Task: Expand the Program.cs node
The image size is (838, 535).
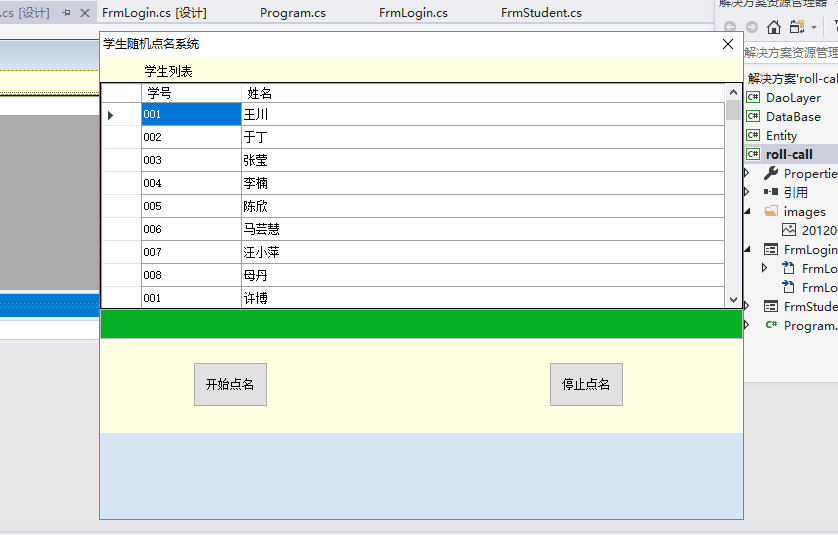Action: [747, 325]
